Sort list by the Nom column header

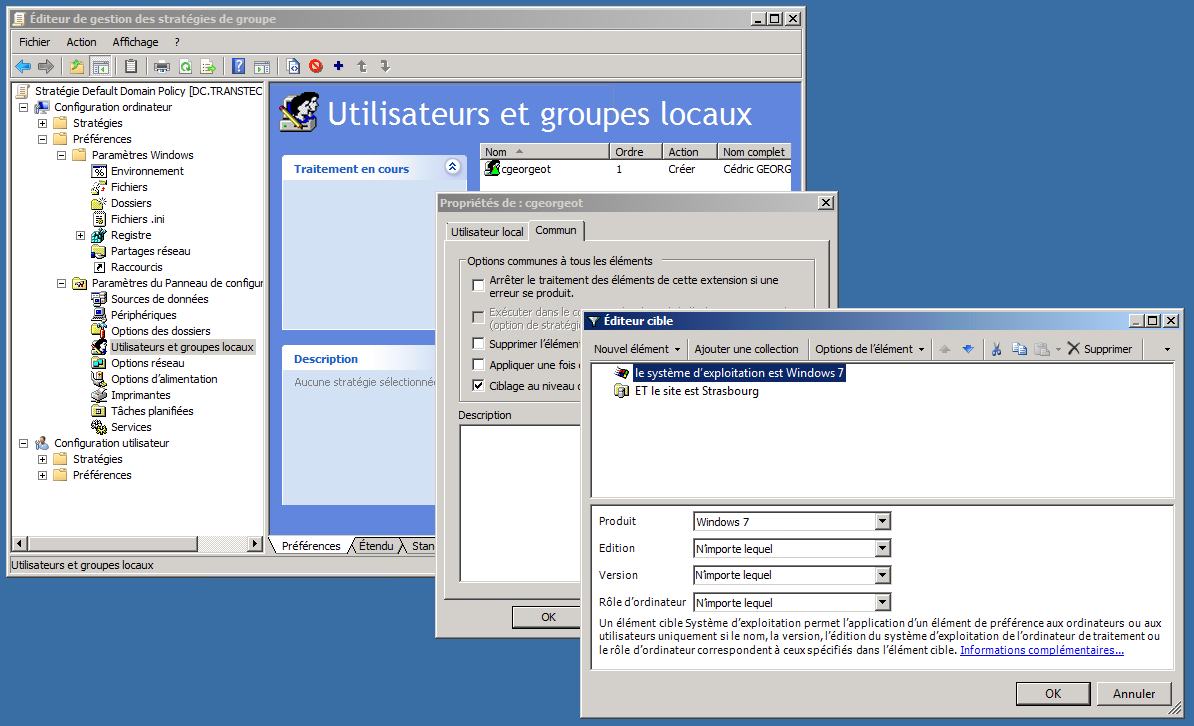coord(544,152)
